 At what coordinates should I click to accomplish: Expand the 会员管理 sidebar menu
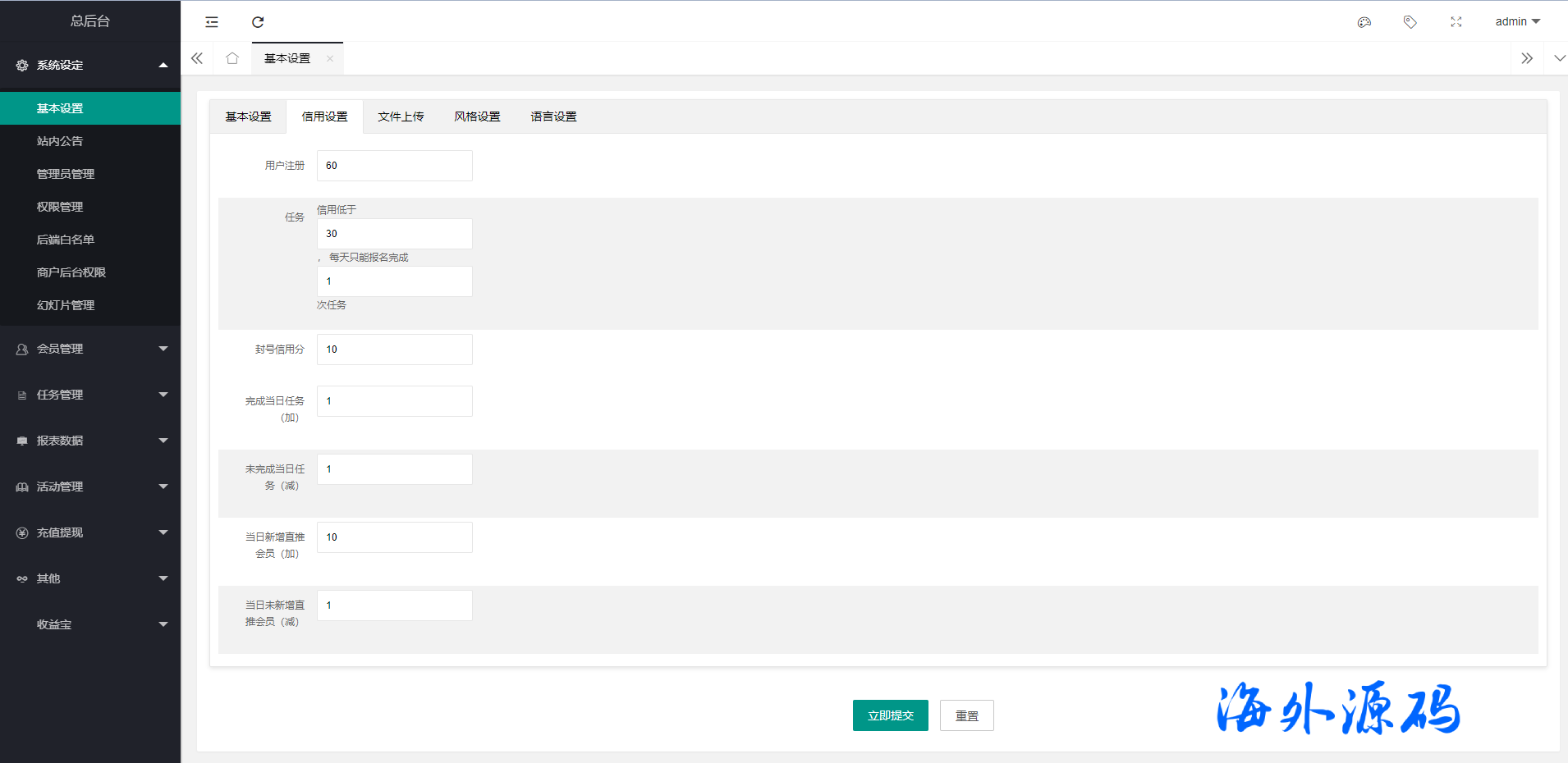[x=90, y=349]
